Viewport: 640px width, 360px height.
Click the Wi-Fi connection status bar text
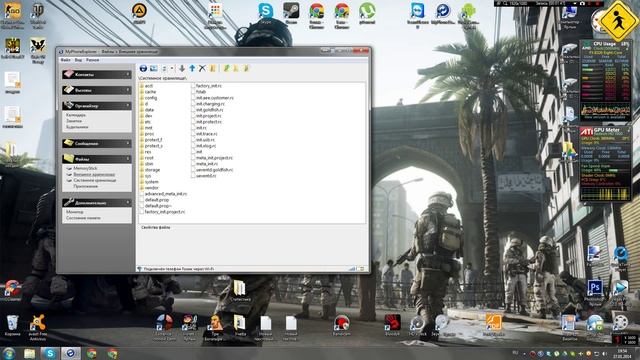(179, 269)
